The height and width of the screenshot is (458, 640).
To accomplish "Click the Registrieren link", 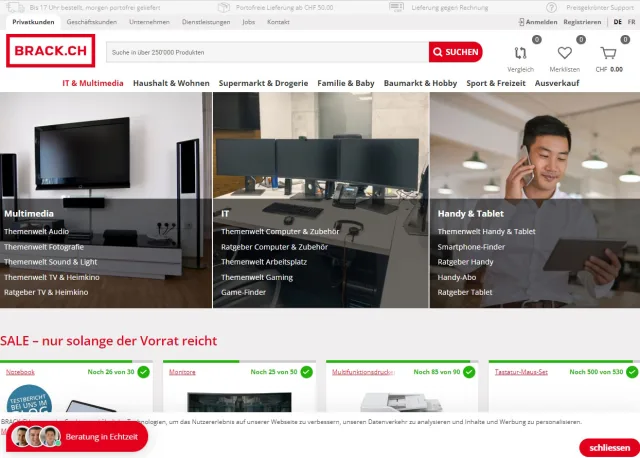I will [x=582, y=22].
